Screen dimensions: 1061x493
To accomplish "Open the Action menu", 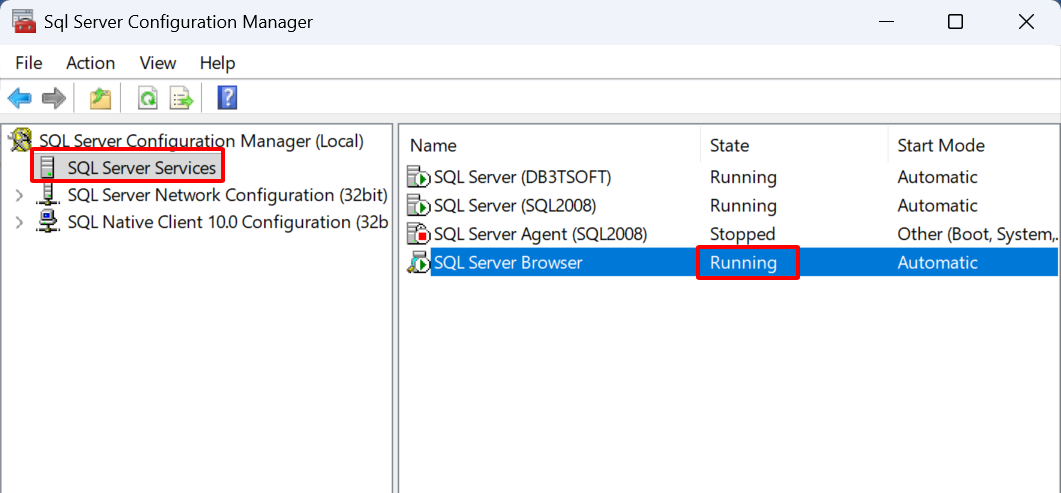I will pos(90,63).
